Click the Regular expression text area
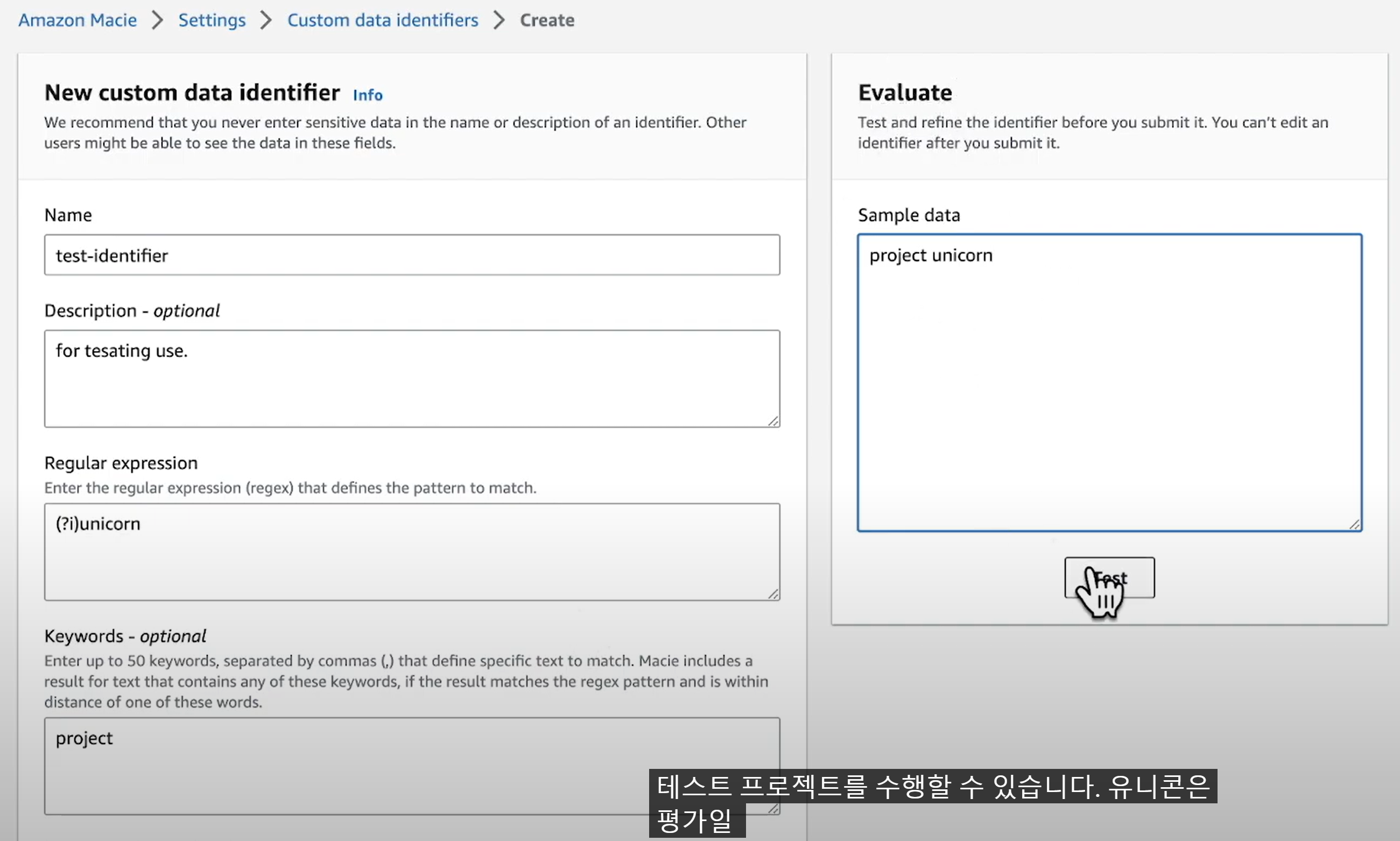Image resolution: width=1400 pixels, height=841 pixels. point(412,552)
